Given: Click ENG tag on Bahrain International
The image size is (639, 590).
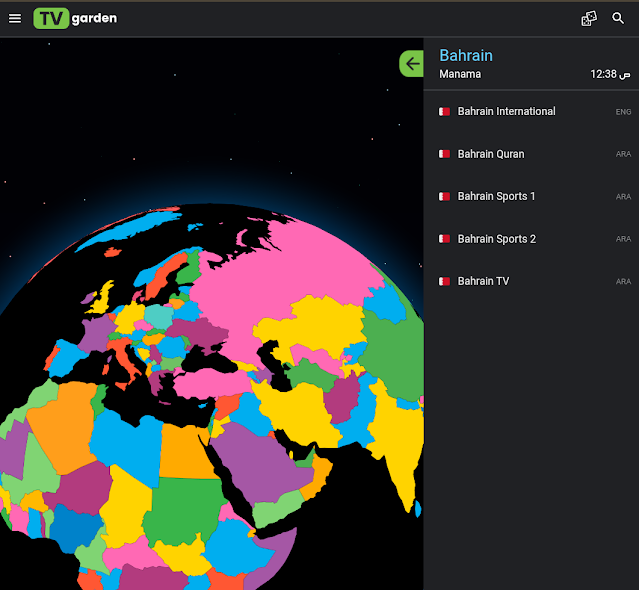Looking at the screenshot, I should pyautogui.click(x=623, y=112).
